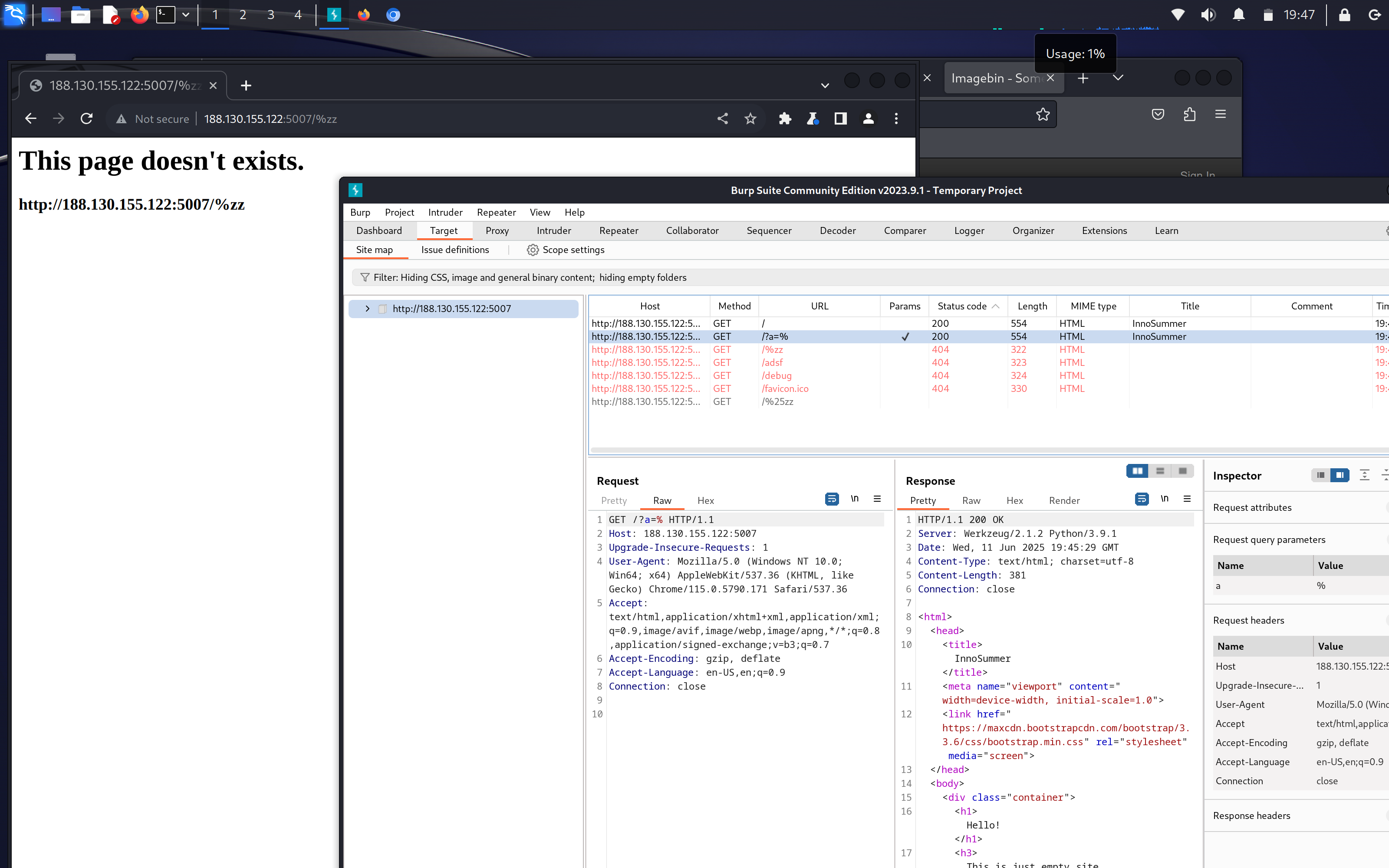The image size is (1389, 868).
Task: Launch Firefox from the taskbar launcher
Action: pyautogui.click(x=139, y=15)
